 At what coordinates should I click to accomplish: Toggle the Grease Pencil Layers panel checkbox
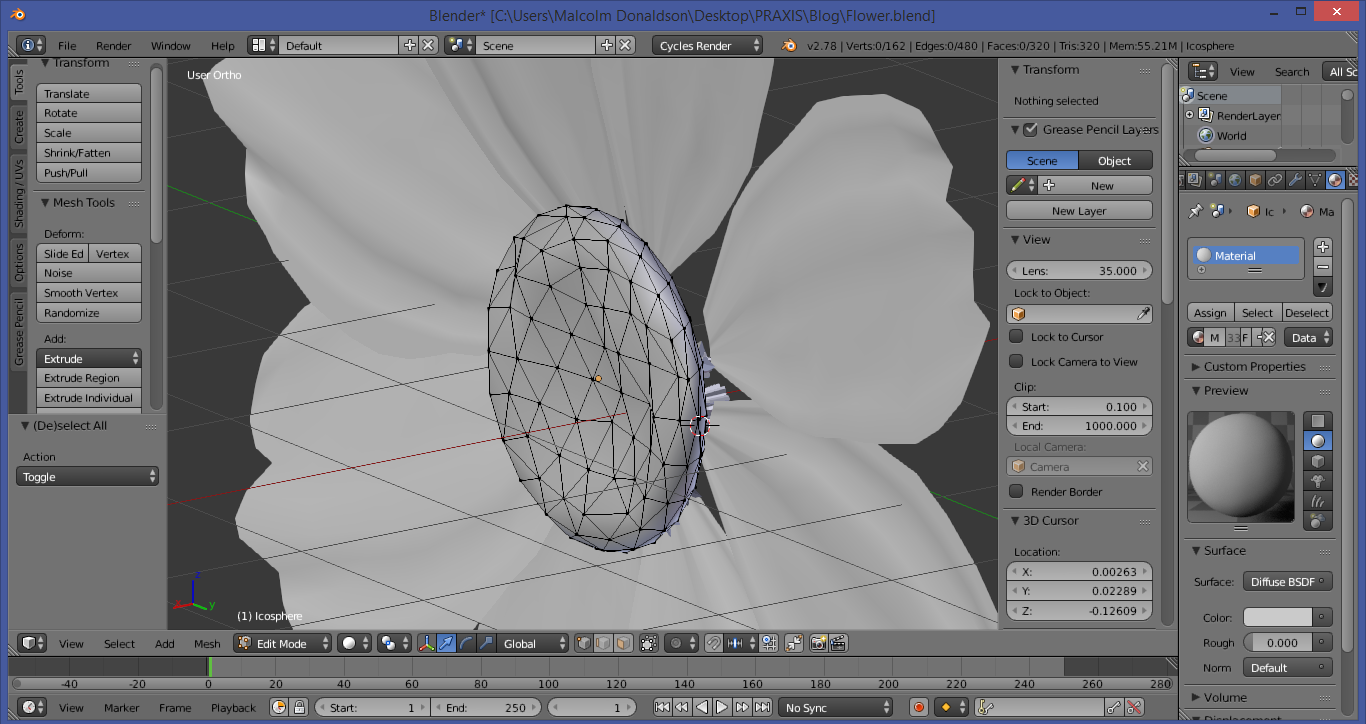point(1030,129)
